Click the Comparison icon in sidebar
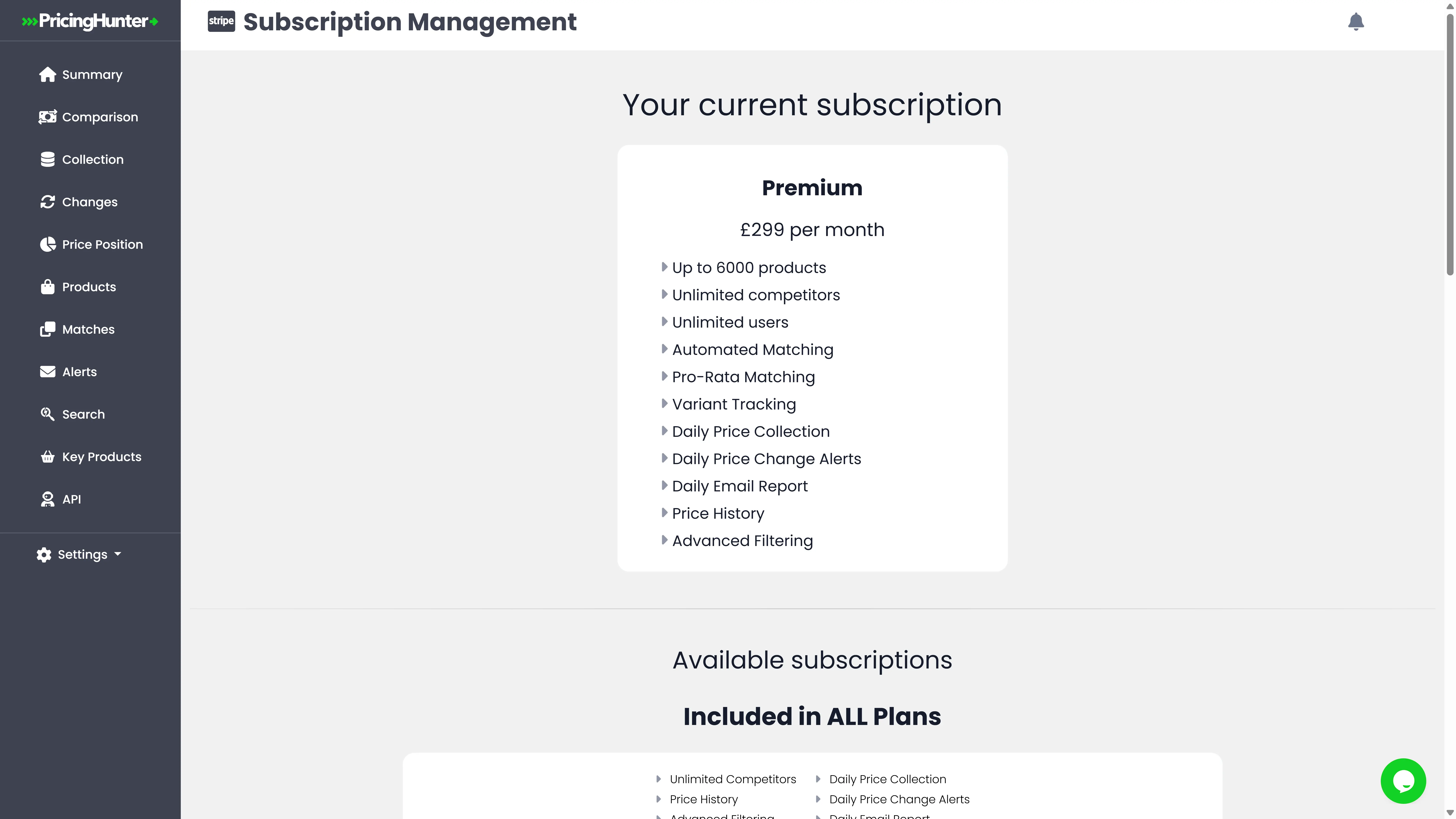 pyautogui.click(x=47, y=117)
